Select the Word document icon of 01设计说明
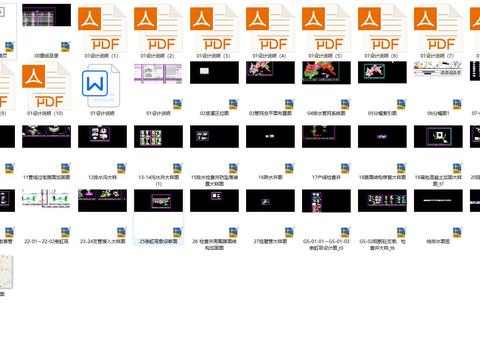This screenshot has width=480, height=360. pos(101,86)
